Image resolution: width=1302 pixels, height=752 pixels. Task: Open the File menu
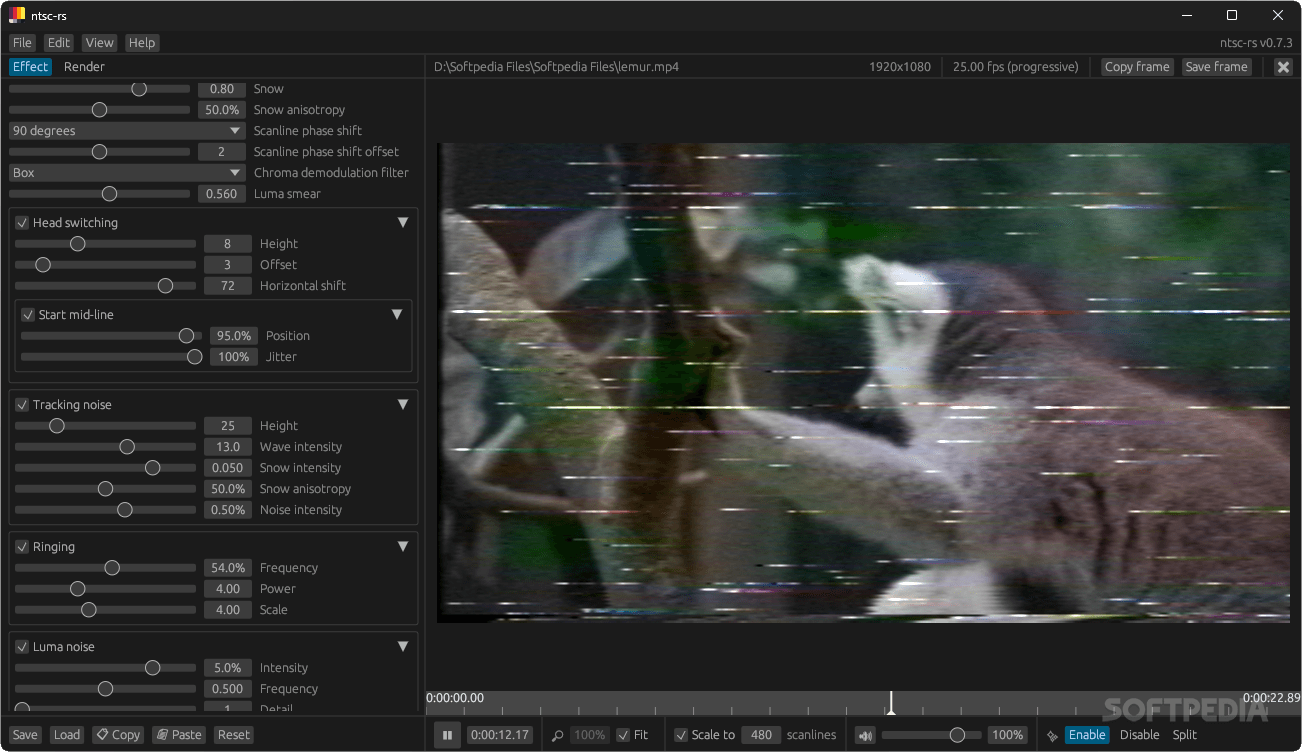coord(22,43)
